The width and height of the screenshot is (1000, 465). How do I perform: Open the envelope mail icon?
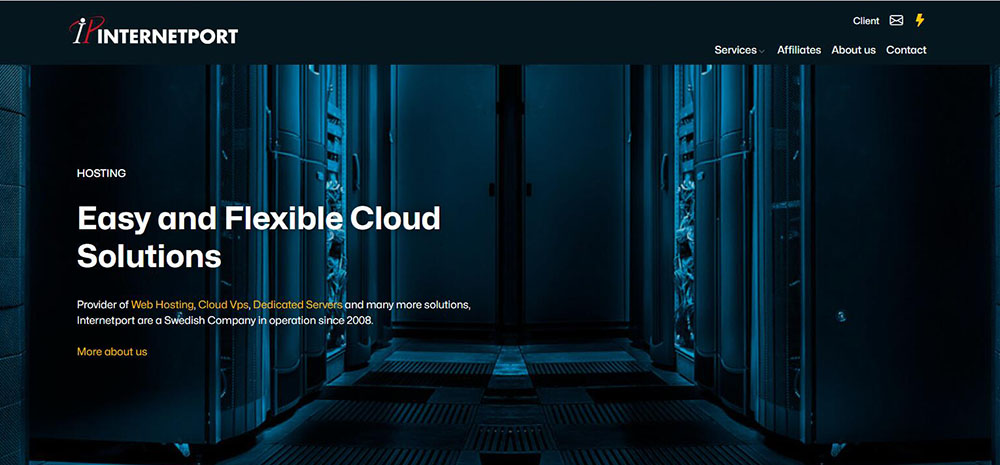click(896, 21)
